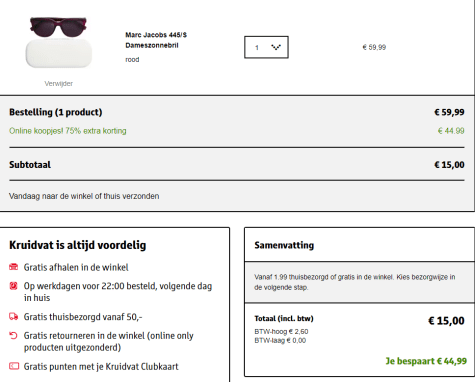Click the 'rood' color label
The width and height of the screenshot is (475, 382).
132,60
